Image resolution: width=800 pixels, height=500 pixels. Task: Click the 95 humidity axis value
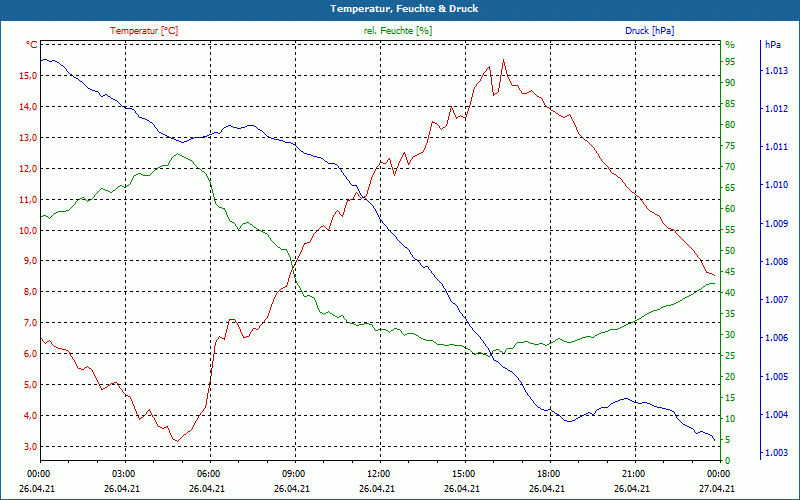730,62
